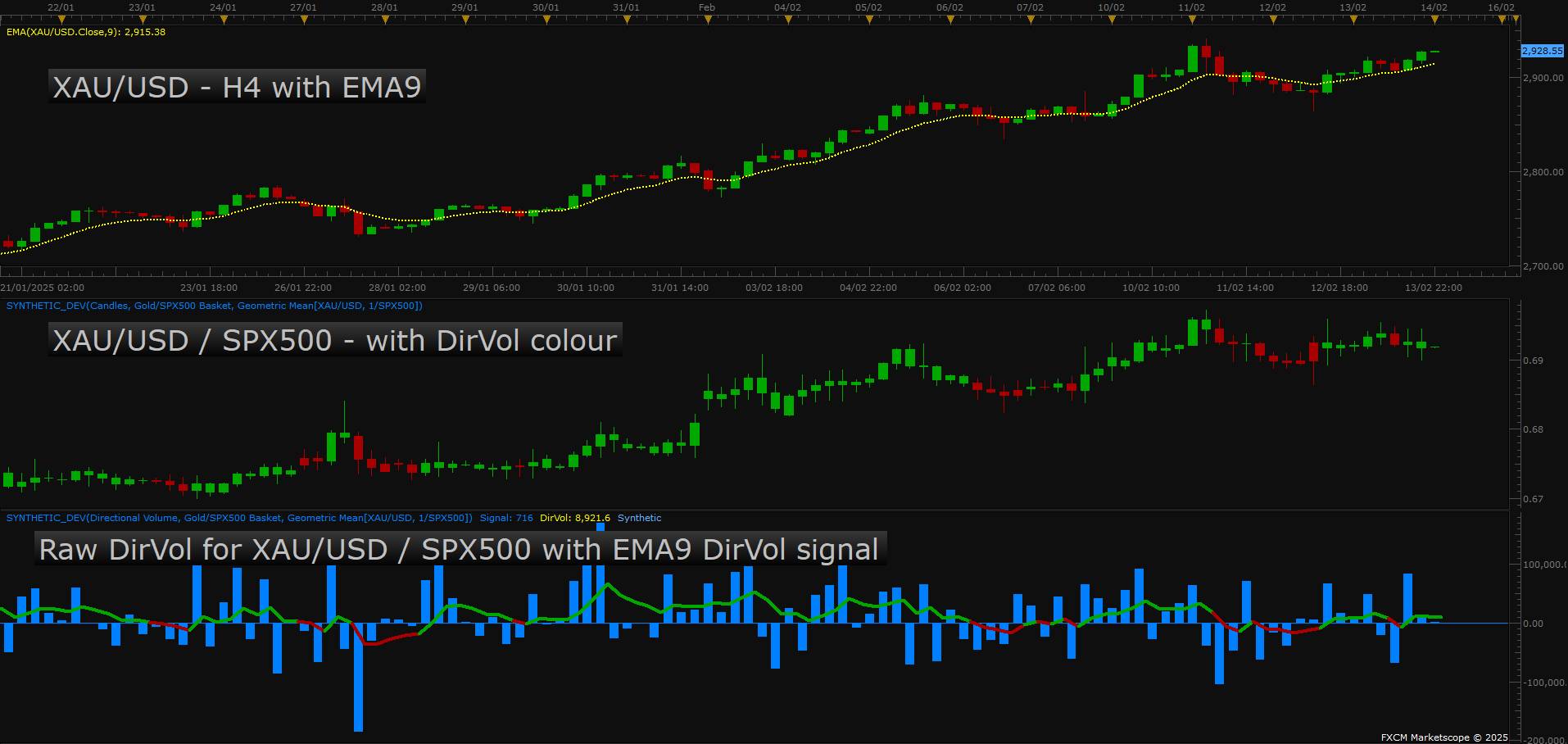Select the 'XAU/USD / SPX500 - with DirVol colour' annotation
Viewport: 1568px width, 744px height.
(335, 339)
